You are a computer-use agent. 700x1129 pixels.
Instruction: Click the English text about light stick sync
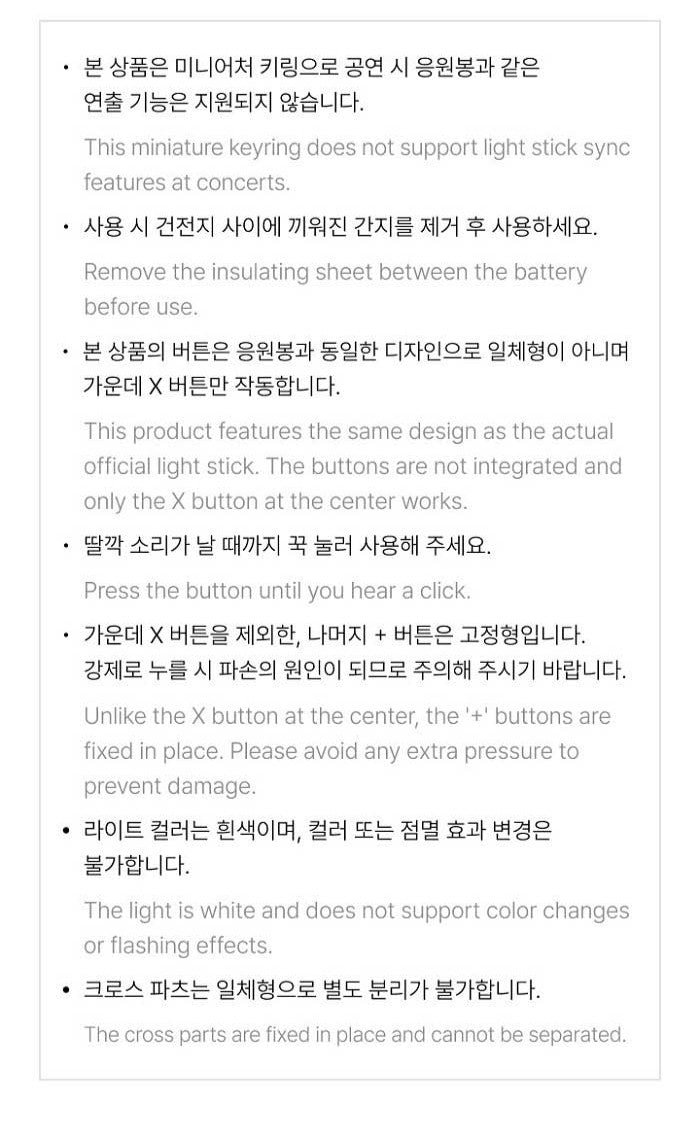pos(356,148)
